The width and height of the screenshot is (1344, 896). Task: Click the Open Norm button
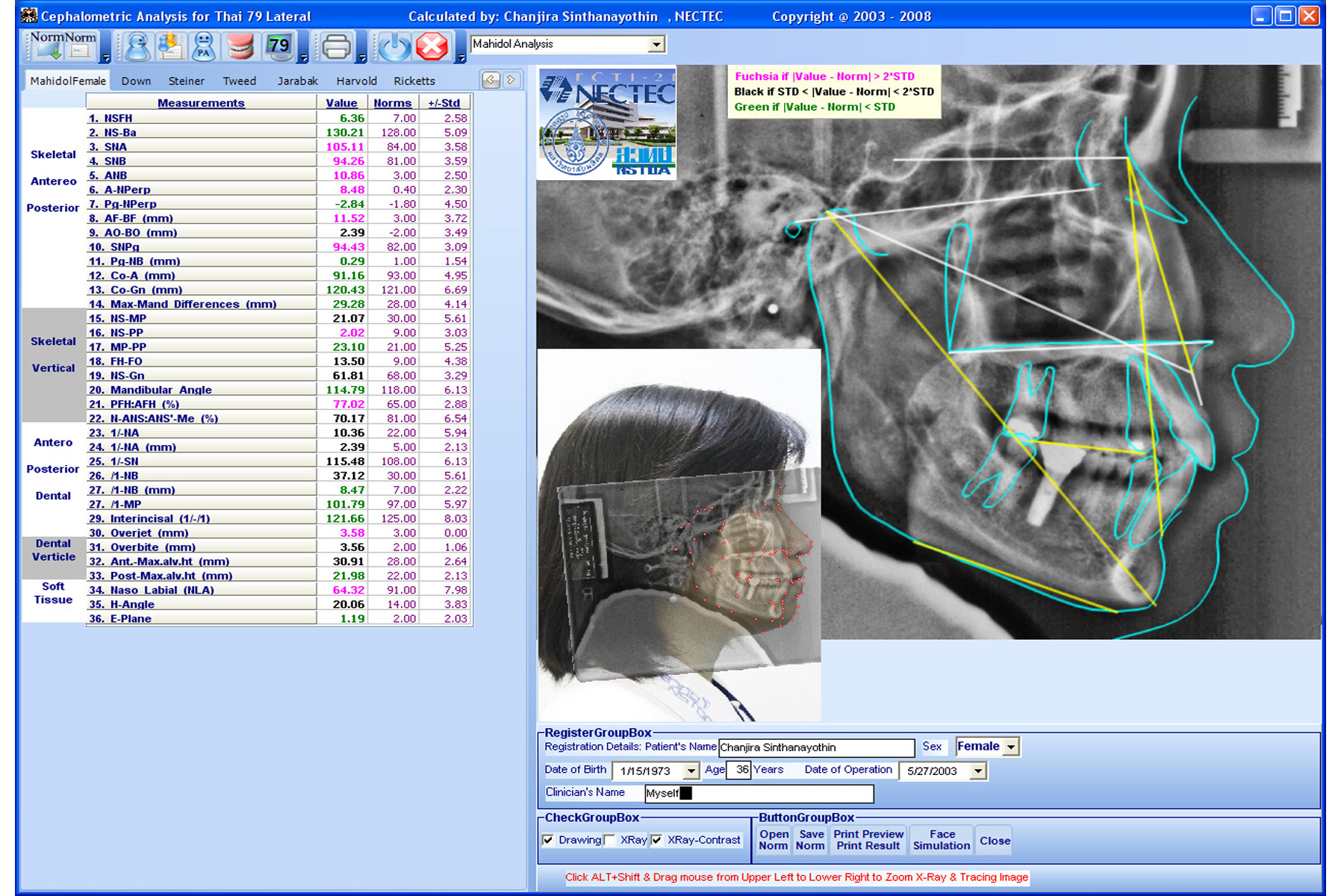coord(774,840)
